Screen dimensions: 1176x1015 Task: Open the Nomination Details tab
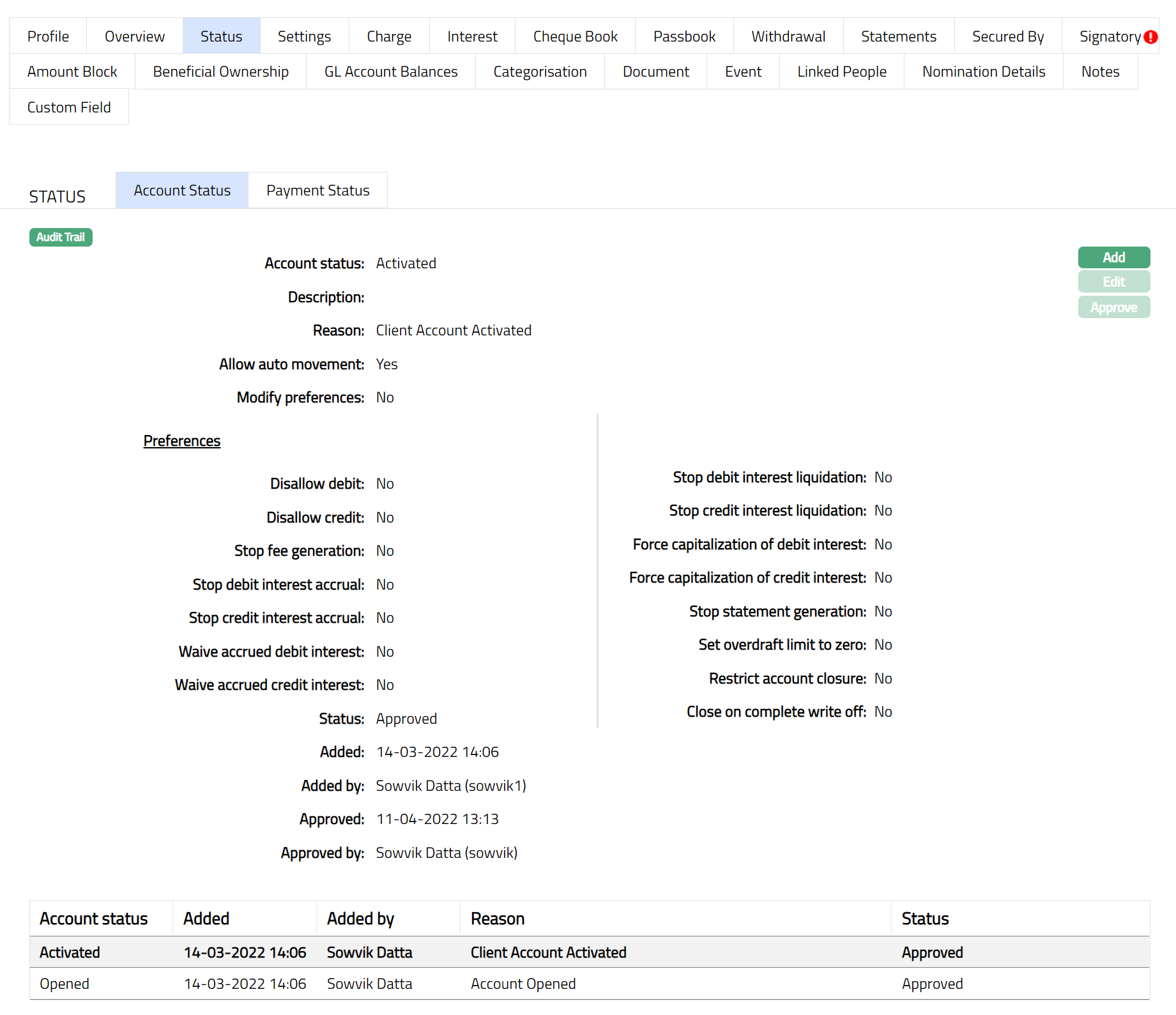coord(983,72)
